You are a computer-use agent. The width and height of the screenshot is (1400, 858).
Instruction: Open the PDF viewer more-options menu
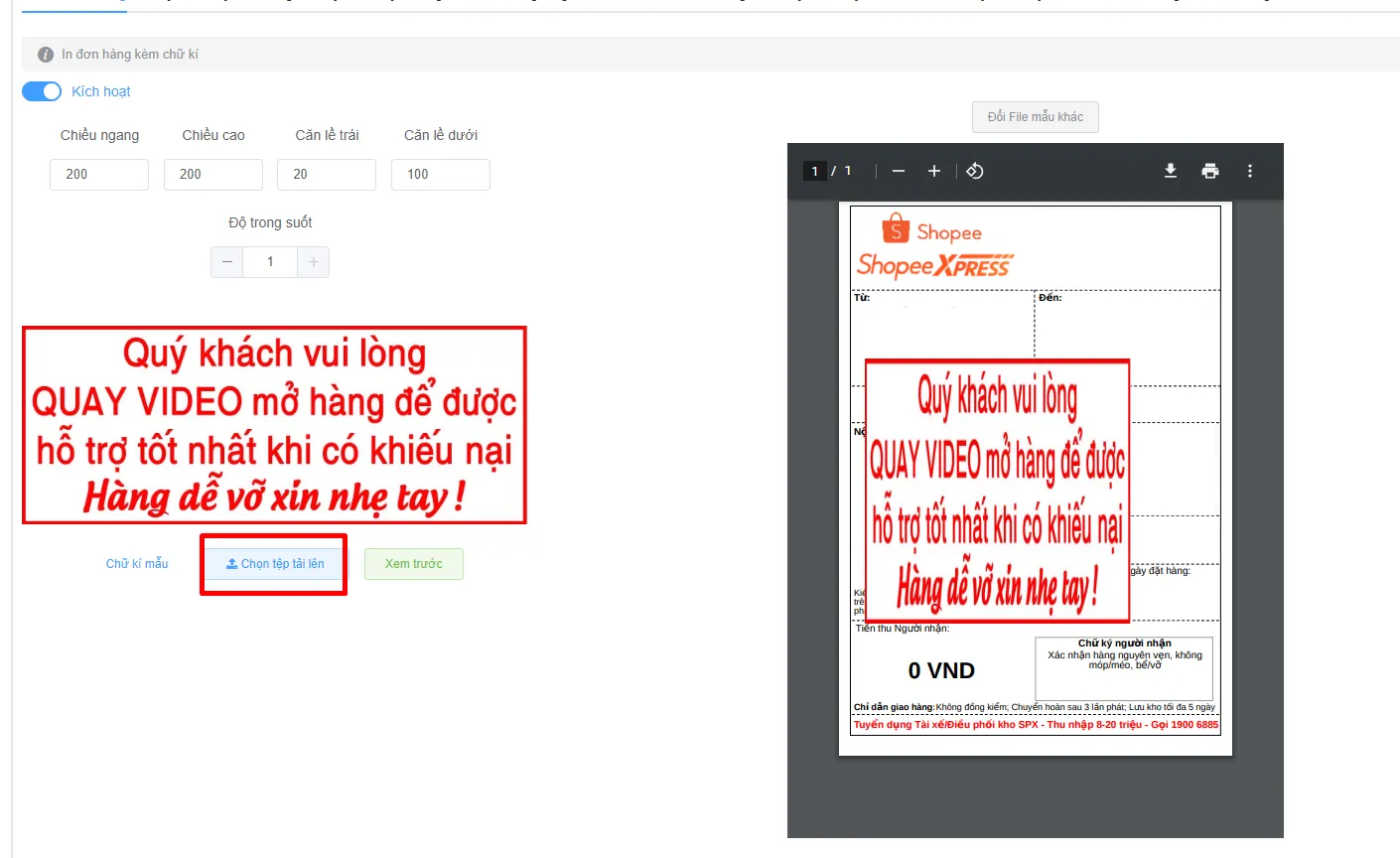tap(1250, 171)
